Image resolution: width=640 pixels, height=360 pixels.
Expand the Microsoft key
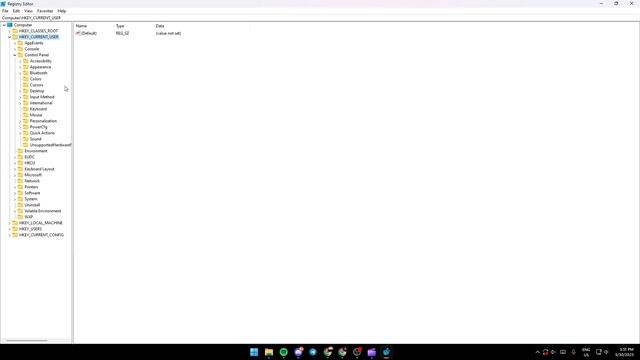tap(15, 175)
